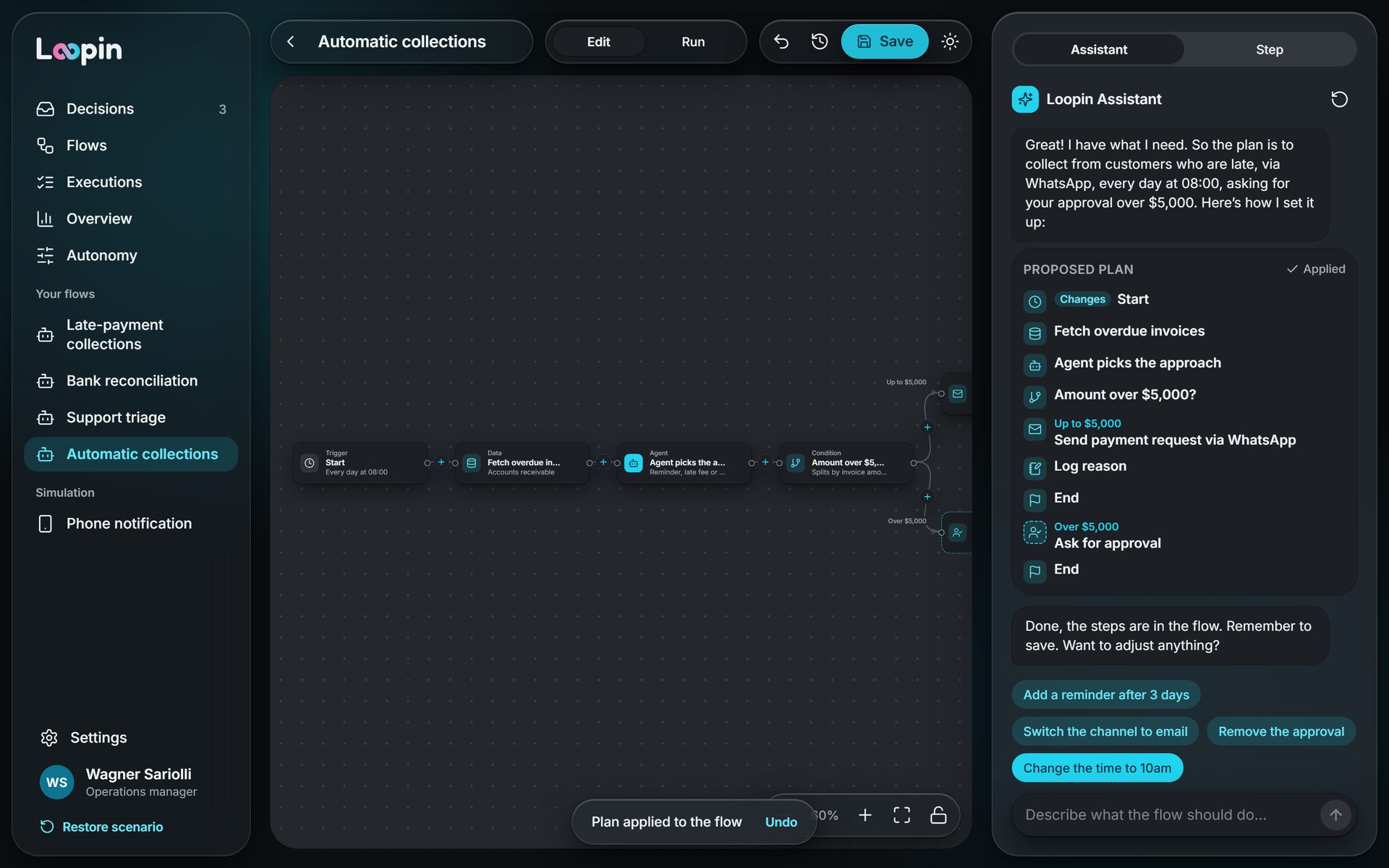Open Decisions in the sidebar
The width and height of the screenshot is (1389, 868).
coord(131,109)
